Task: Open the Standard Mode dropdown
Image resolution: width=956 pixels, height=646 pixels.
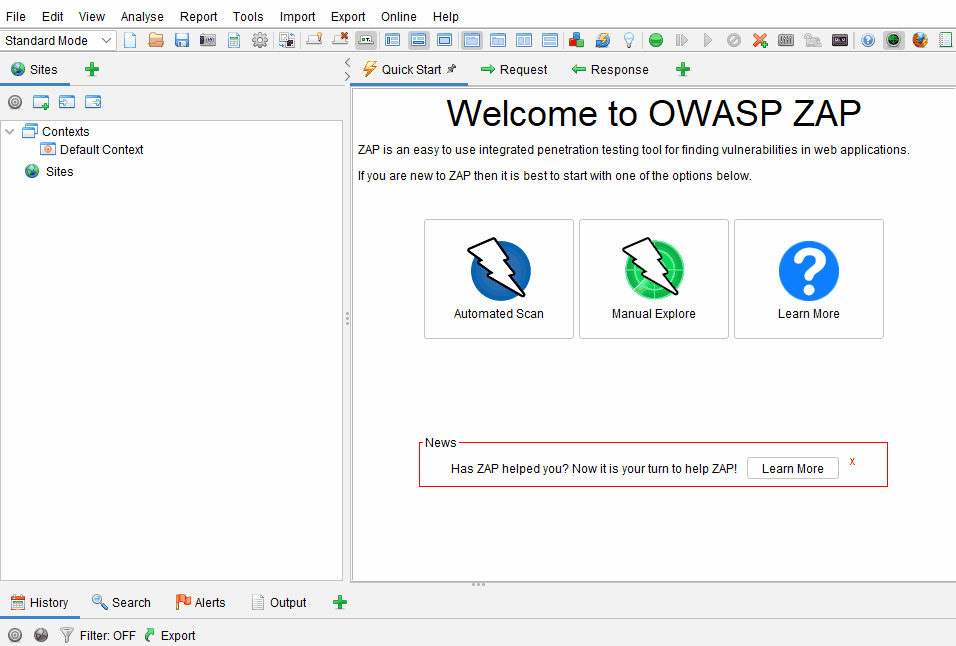Action: click(59, 41)
